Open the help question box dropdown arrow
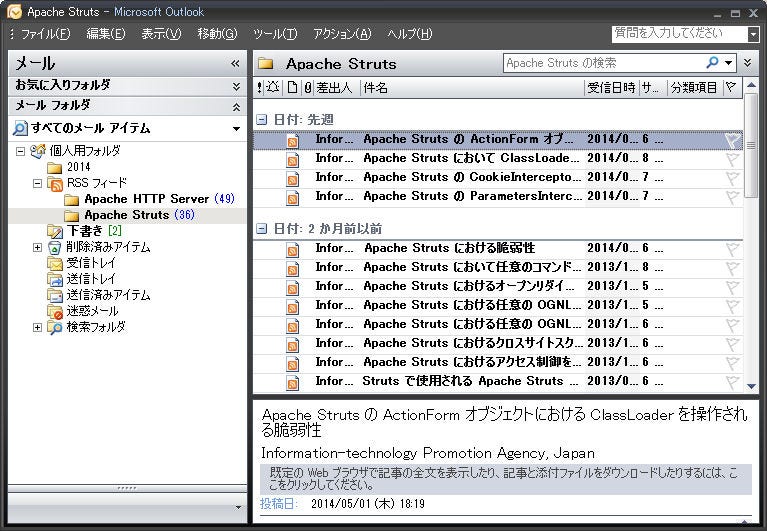The width and height of the screenshot is (767, 531). [x=754, y=34]
